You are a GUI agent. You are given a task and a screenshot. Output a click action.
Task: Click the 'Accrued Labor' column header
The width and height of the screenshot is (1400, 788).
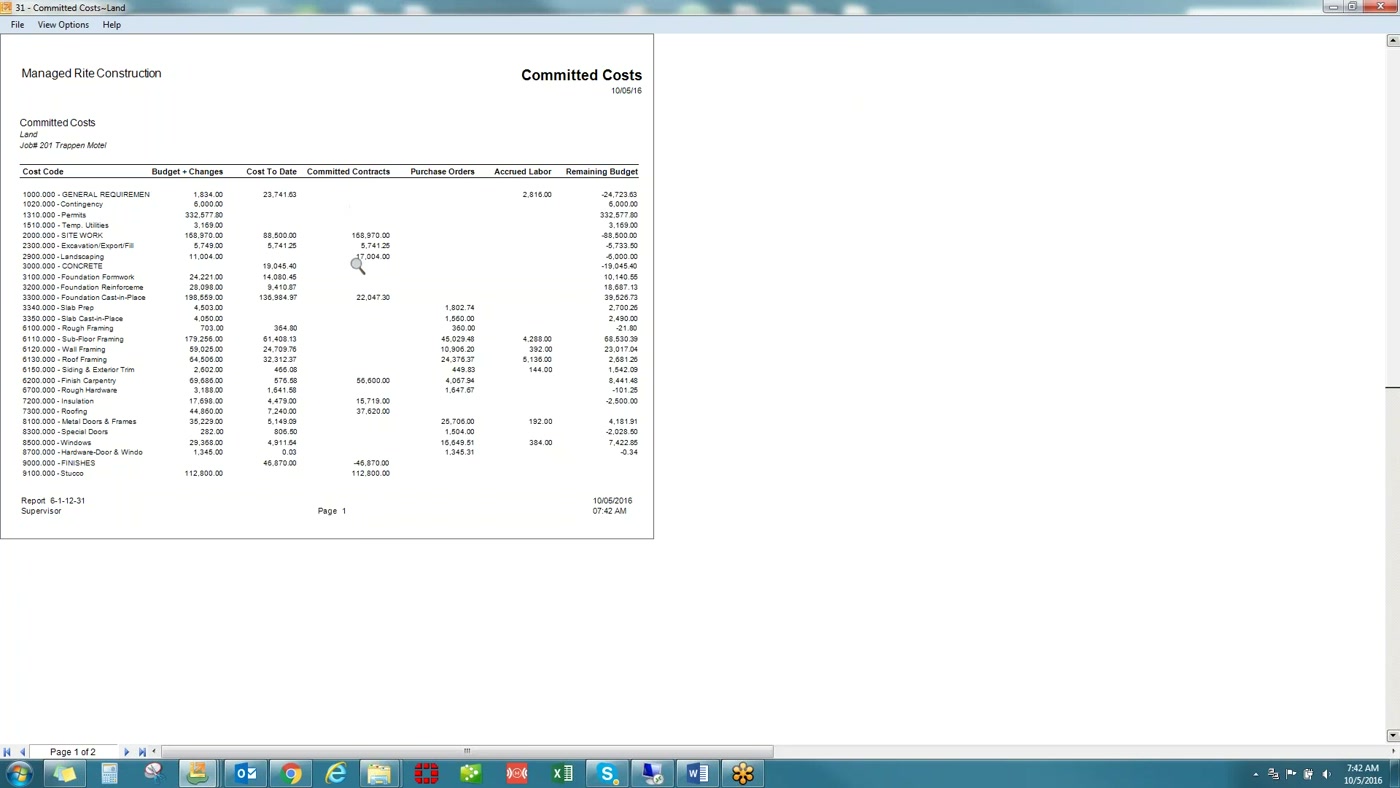pos(522,171)
